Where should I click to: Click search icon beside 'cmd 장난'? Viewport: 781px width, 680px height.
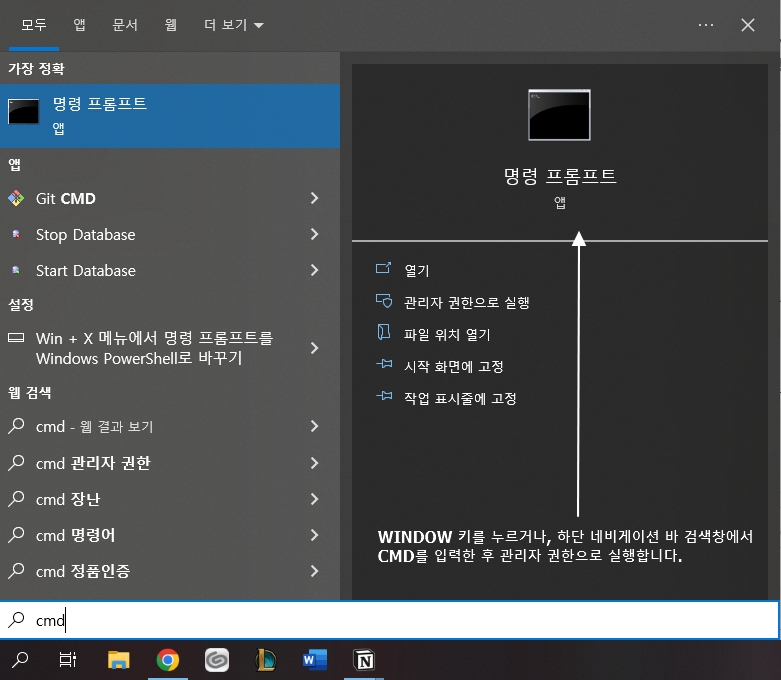[x=16, y=499]
